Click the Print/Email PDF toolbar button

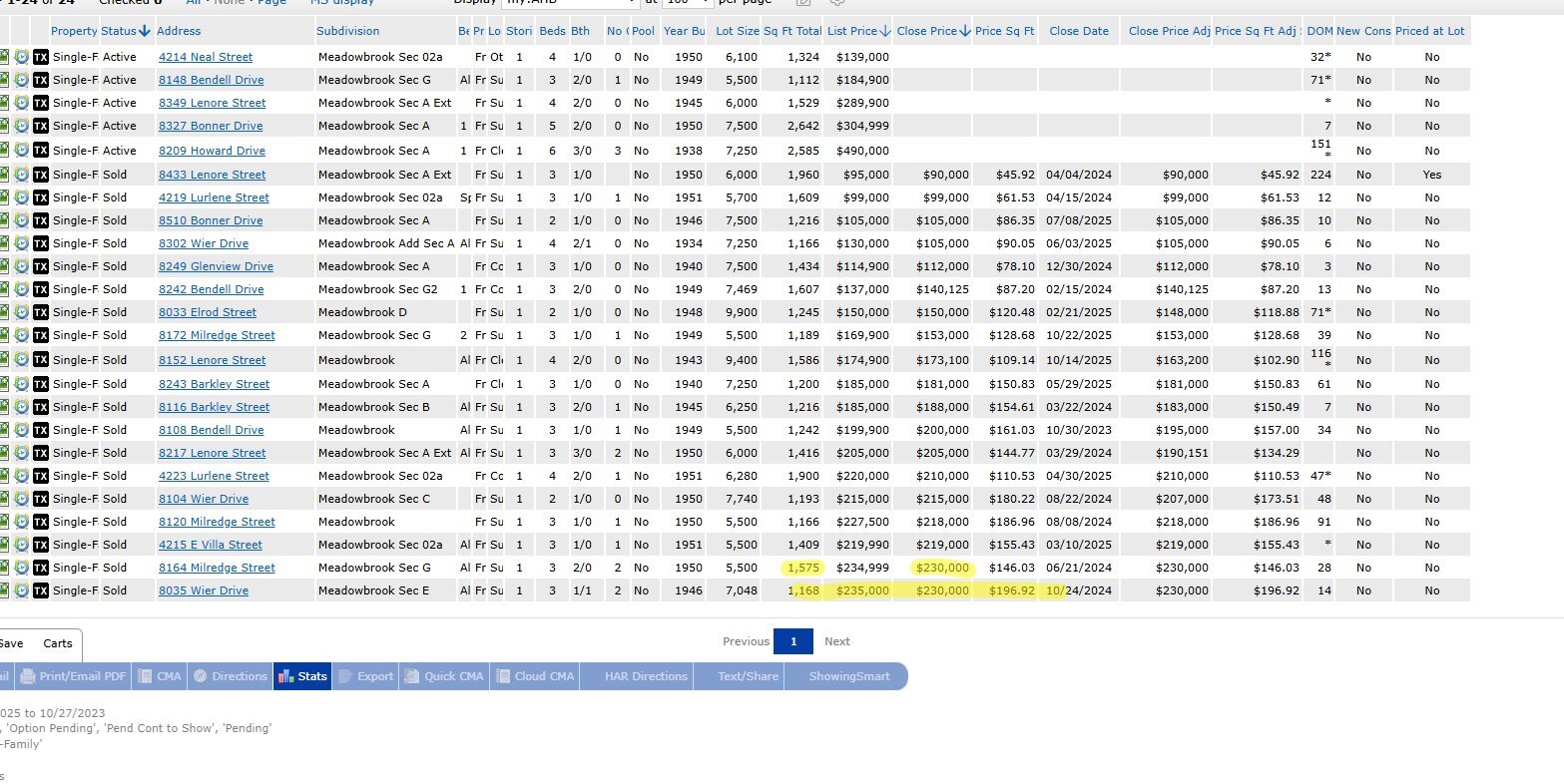74,676
